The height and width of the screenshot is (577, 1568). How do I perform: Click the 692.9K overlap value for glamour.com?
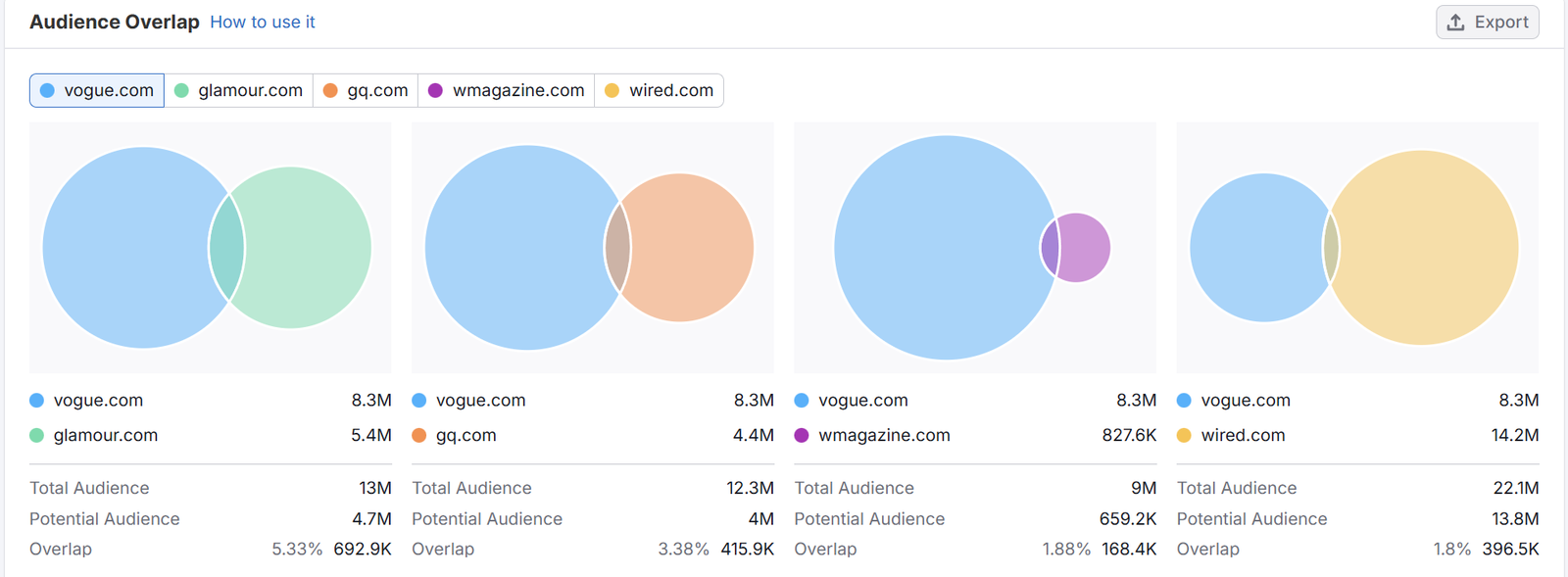pos(362,549)
